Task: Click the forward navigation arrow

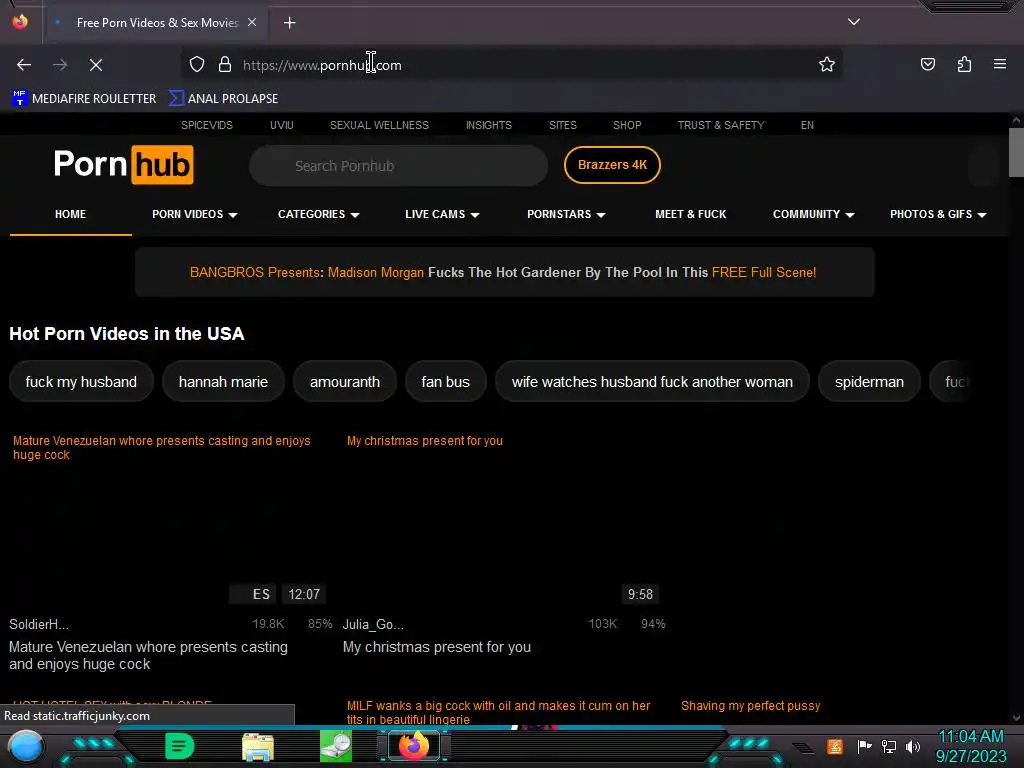Action: click(60, 65)
